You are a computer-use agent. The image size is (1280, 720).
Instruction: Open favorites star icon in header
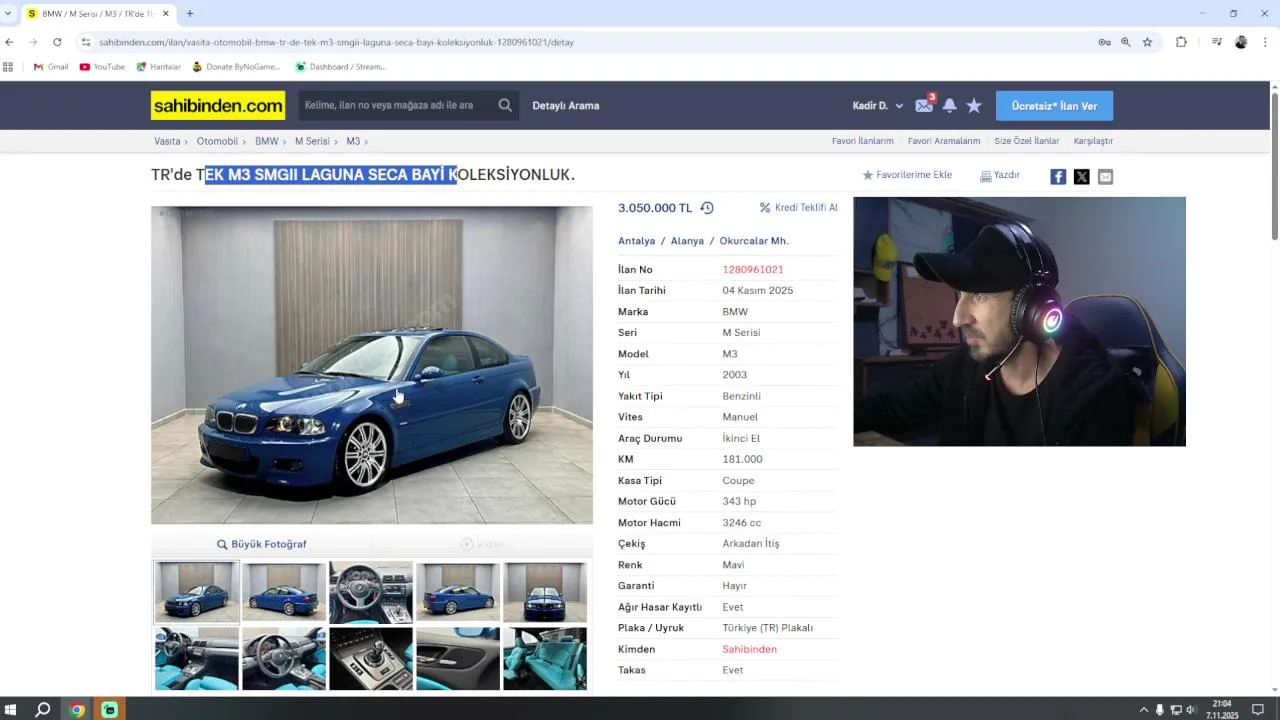[974, 105]
